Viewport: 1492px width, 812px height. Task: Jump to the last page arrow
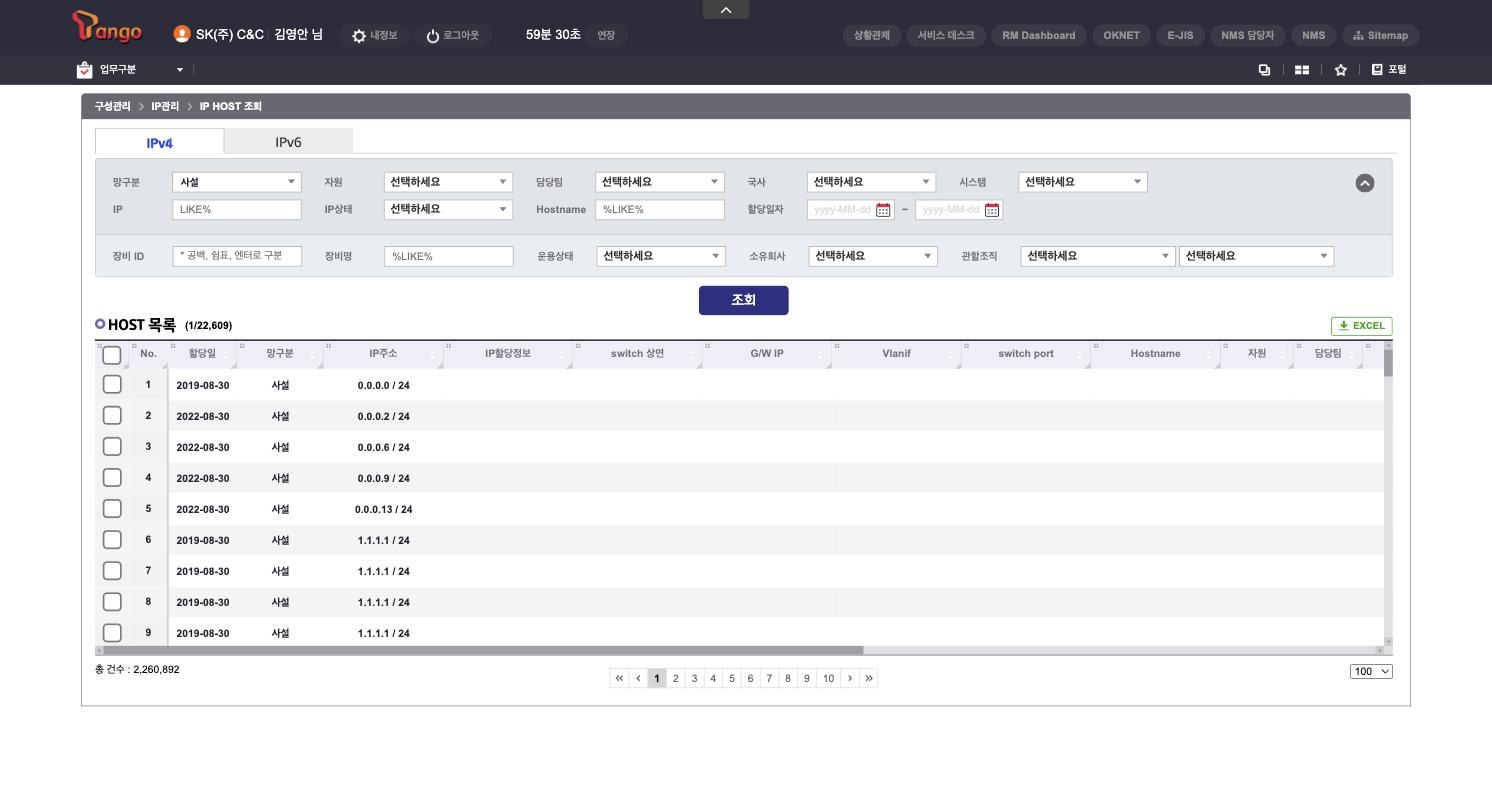[x=869, y=678]
